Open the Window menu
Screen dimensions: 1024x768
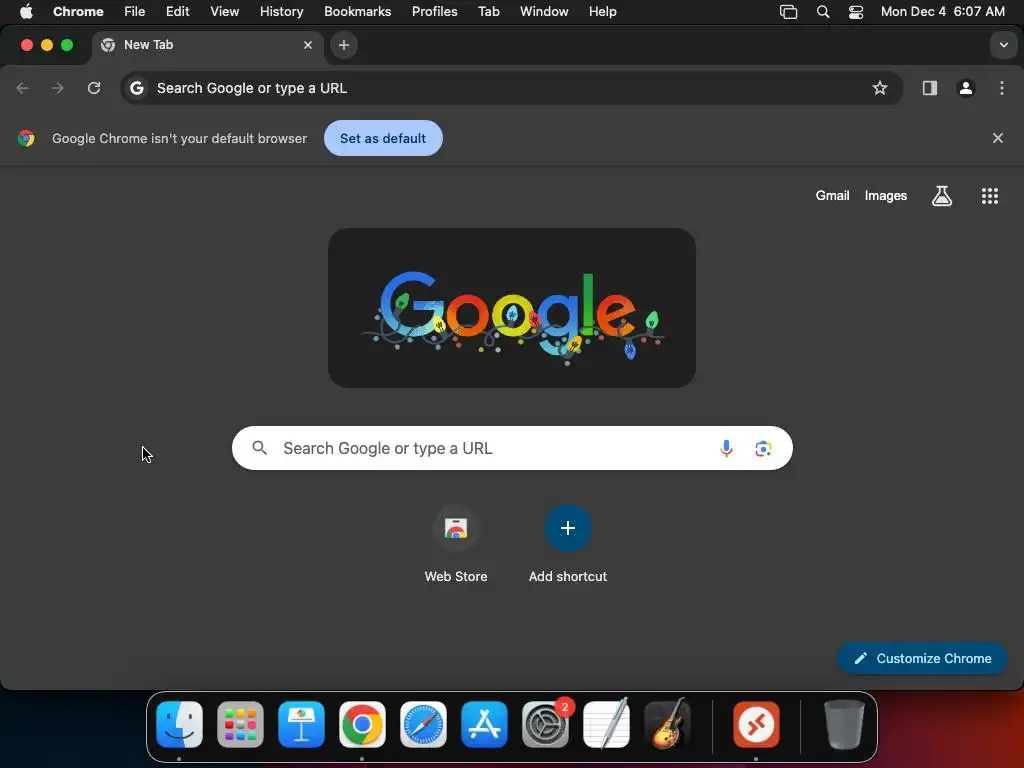coord(544,12)
